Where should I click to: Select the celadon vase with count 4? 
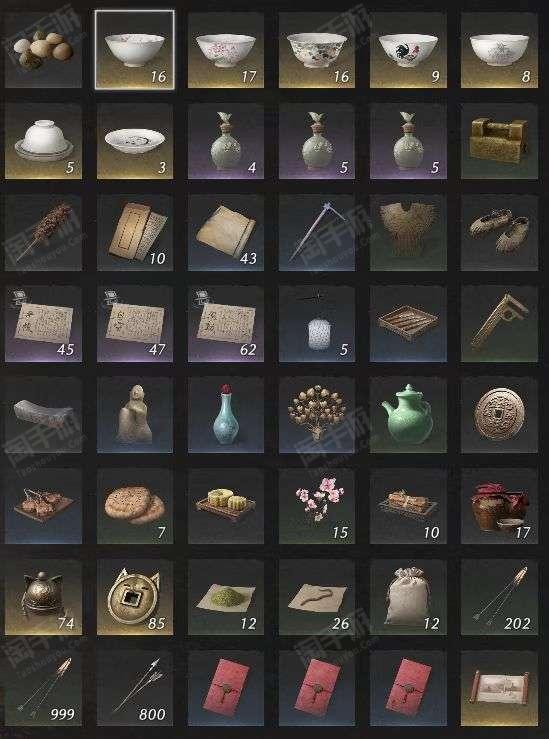pos(226,141)
